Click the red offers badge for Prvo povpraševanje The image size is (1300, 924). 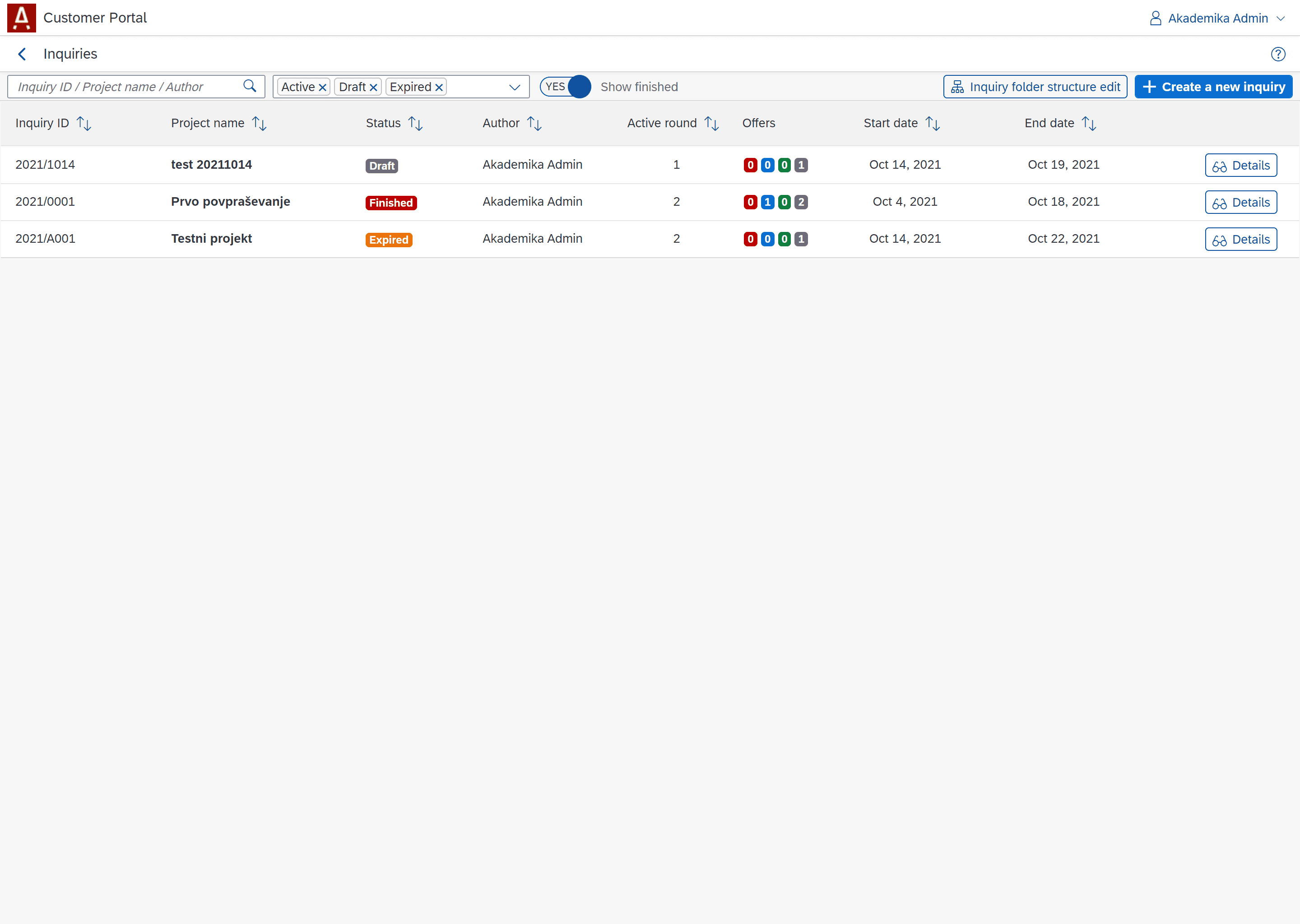750,202
